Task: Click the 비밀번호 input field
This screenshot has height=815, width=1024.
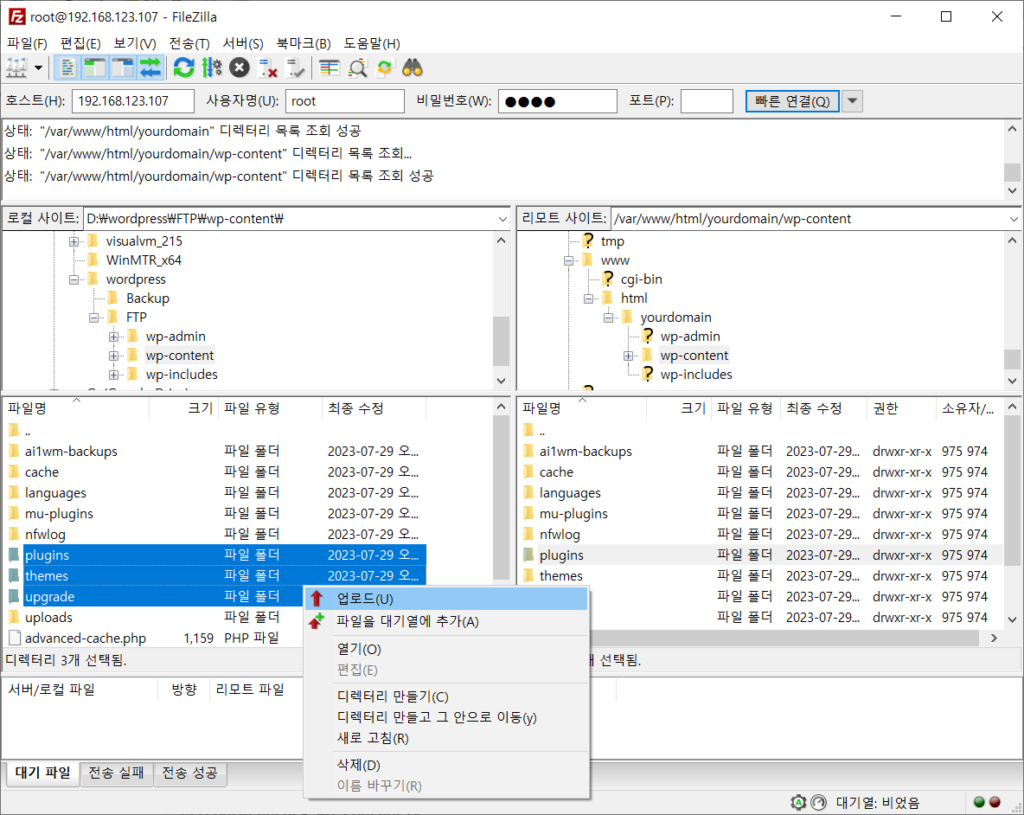Action: pos(558,101)
